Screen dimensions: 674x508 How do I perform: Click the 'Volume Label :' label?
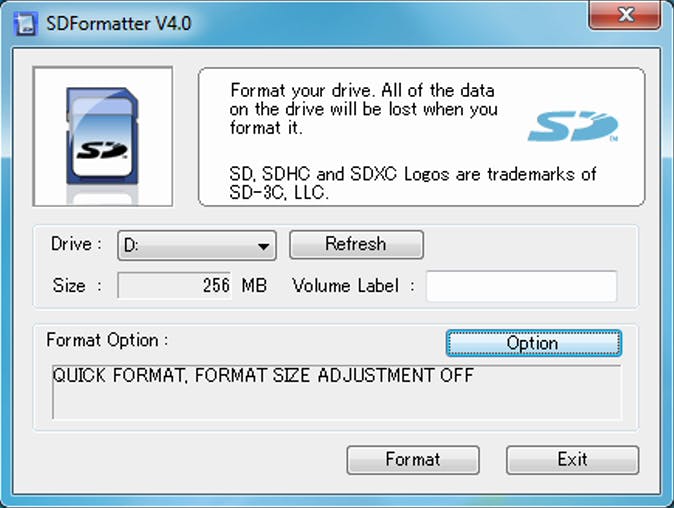pyautogui.click(x=353, y=286)
